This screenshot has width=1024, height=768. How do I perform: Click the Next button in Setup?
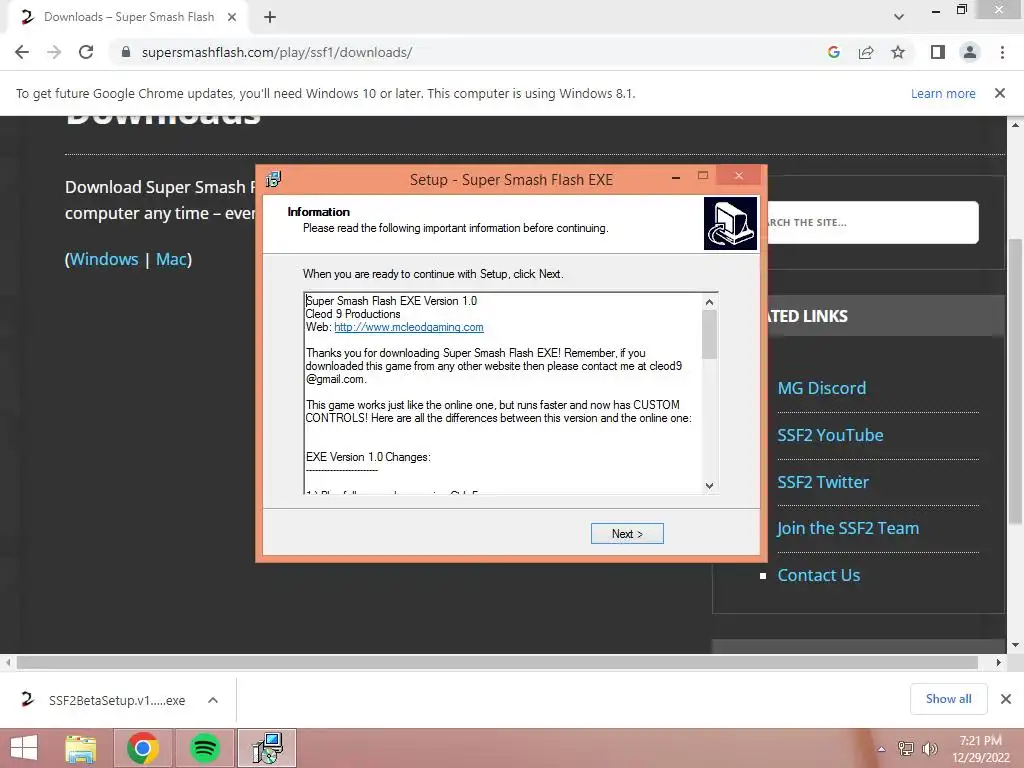[x=627, y=534]
